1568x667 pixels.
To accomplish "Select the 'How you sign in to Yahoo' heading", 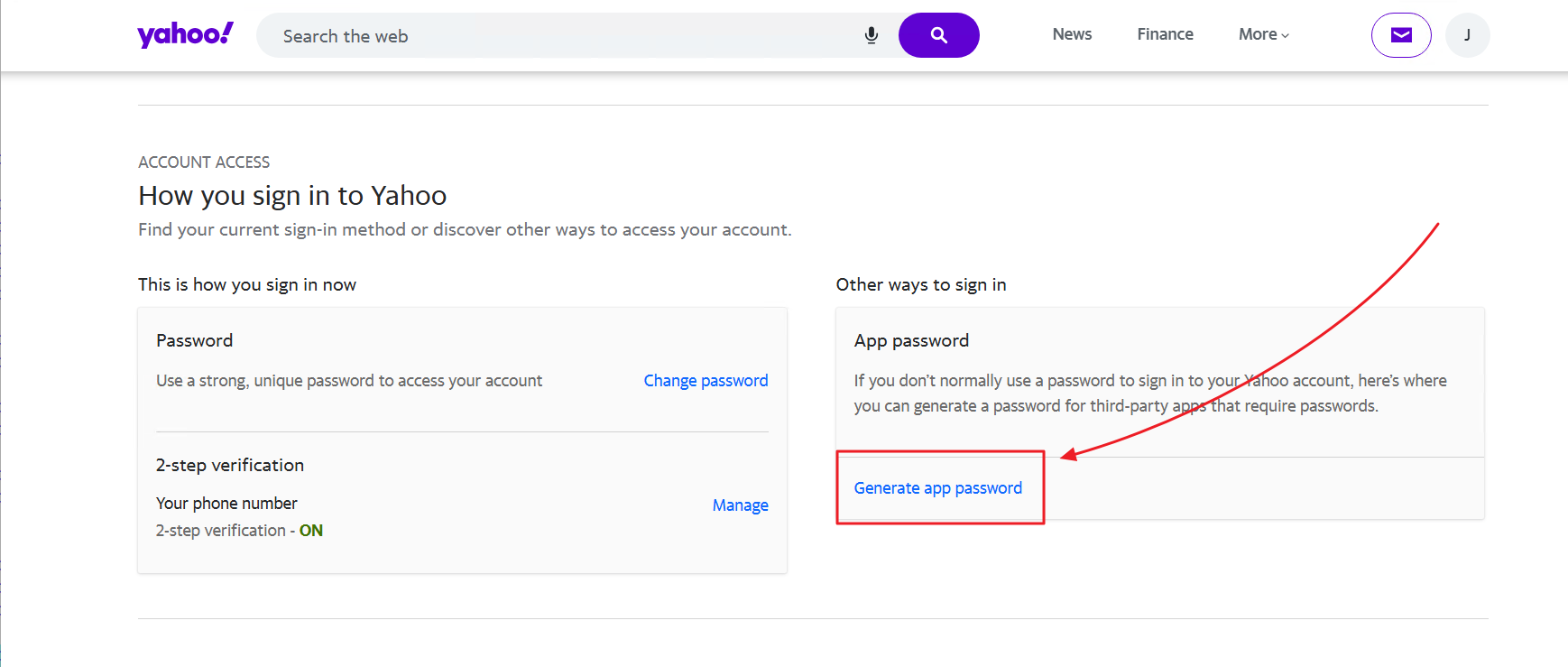I will [292, 196].
